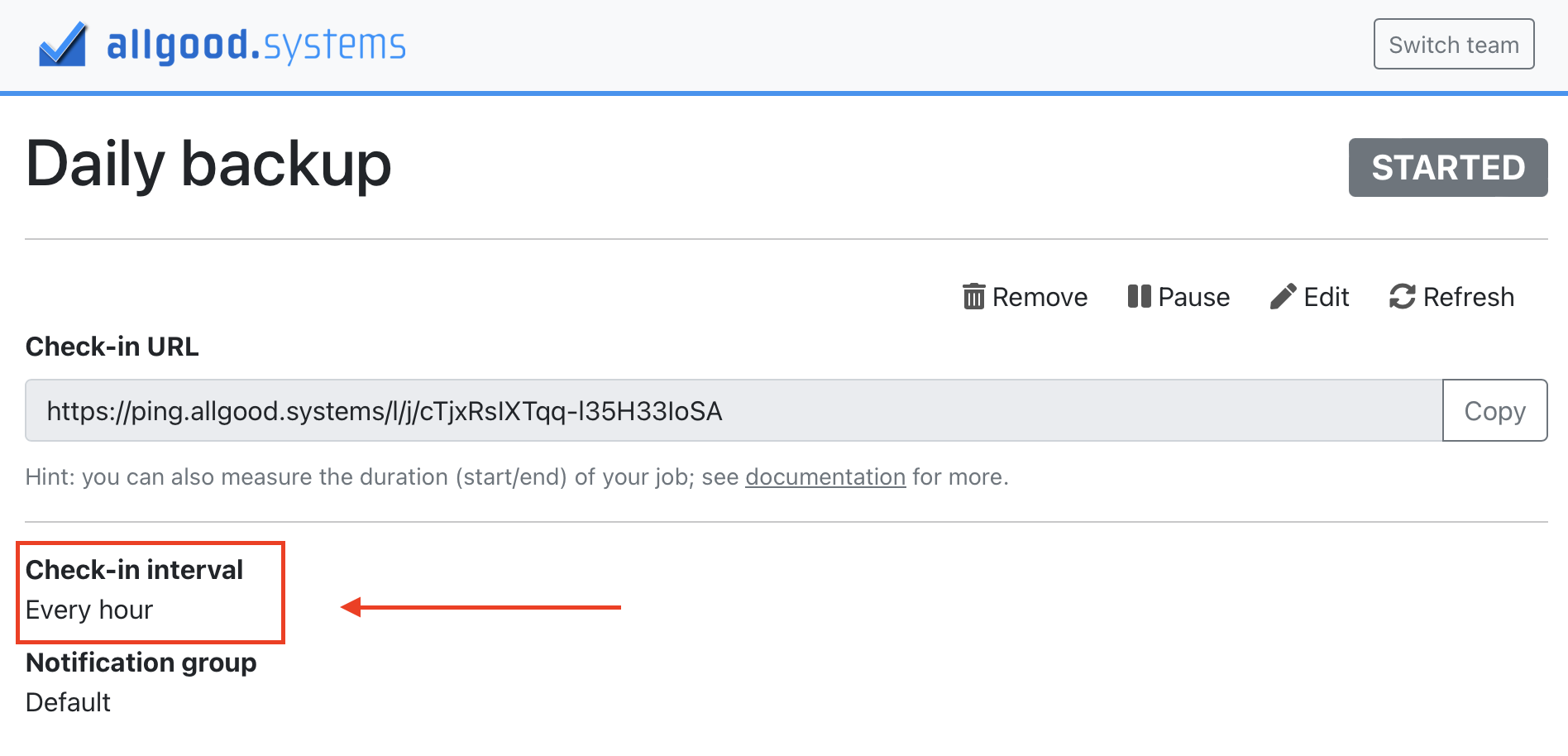Image resolution: width=1568 pixels, height=756 pixels.
Task: Select the pause bars icon next to Edit
Action: pos(1139,297)
